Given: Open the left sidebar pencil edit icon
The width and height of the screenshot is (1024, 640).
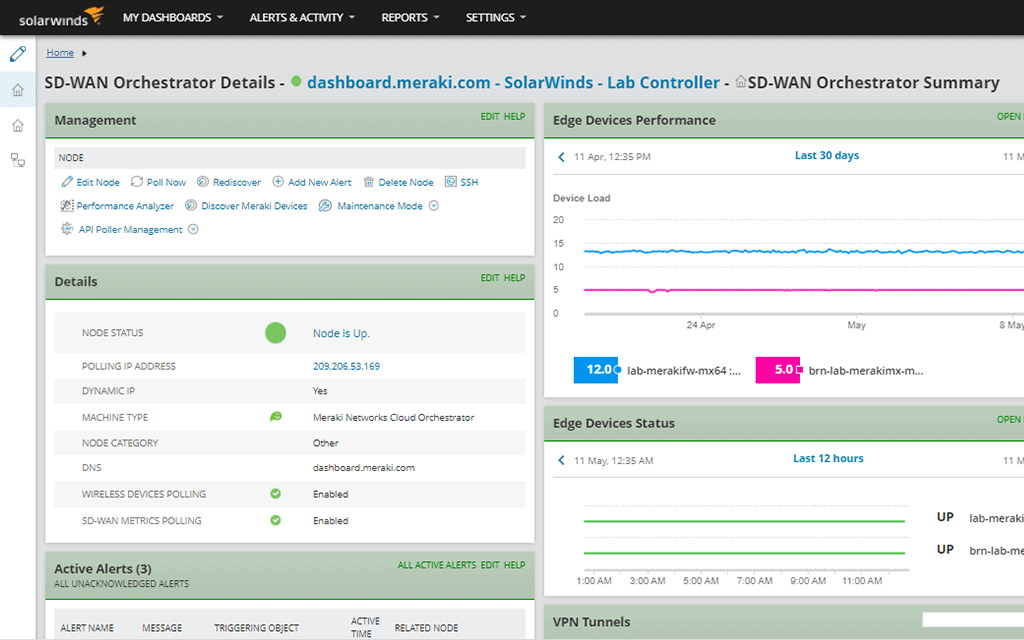Looking at the screenshot, I should [x=17, y=53].
